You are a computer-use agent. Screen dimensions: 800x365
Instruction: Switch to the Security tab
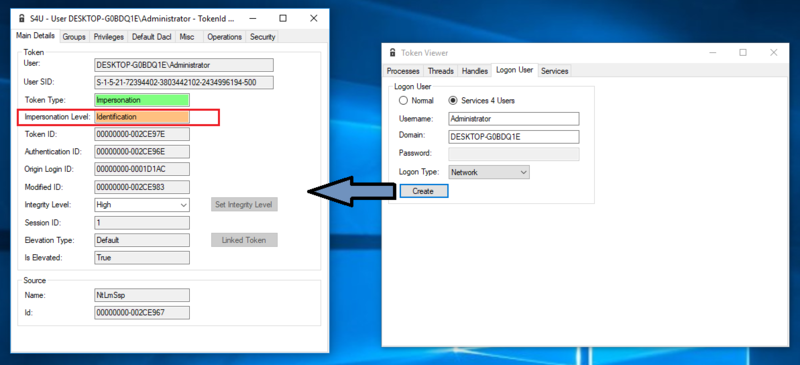262,37
